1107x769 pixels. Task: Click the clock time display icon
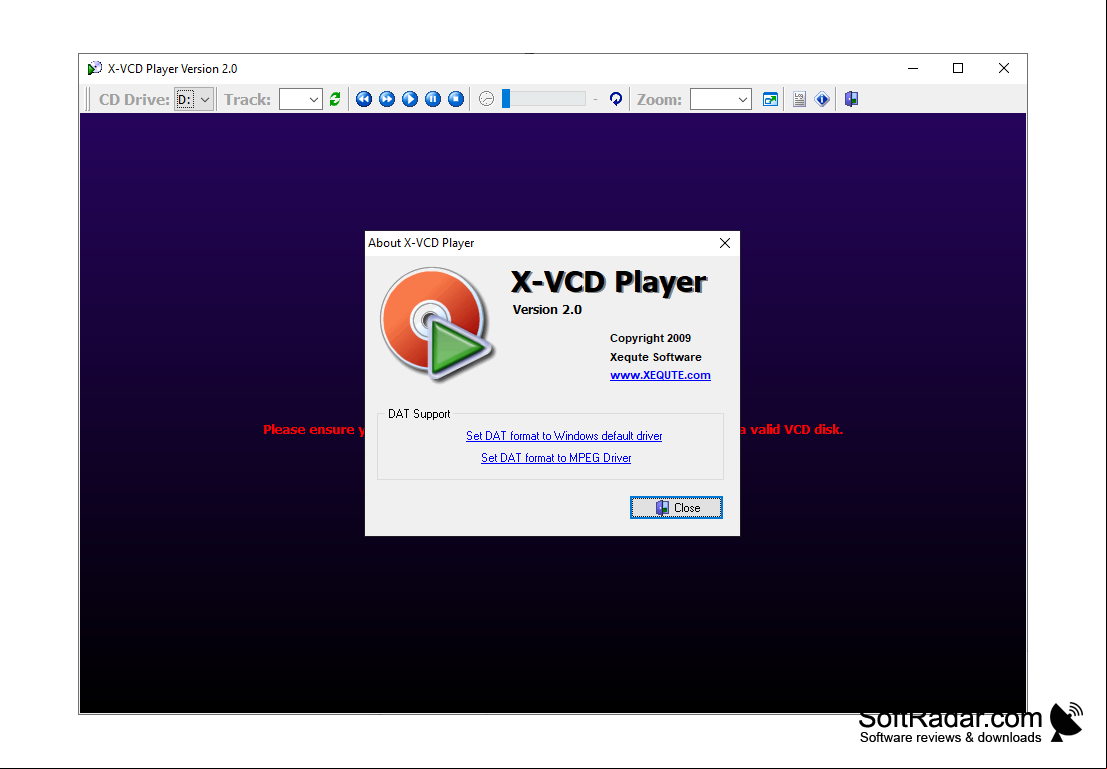click(486, 100)
